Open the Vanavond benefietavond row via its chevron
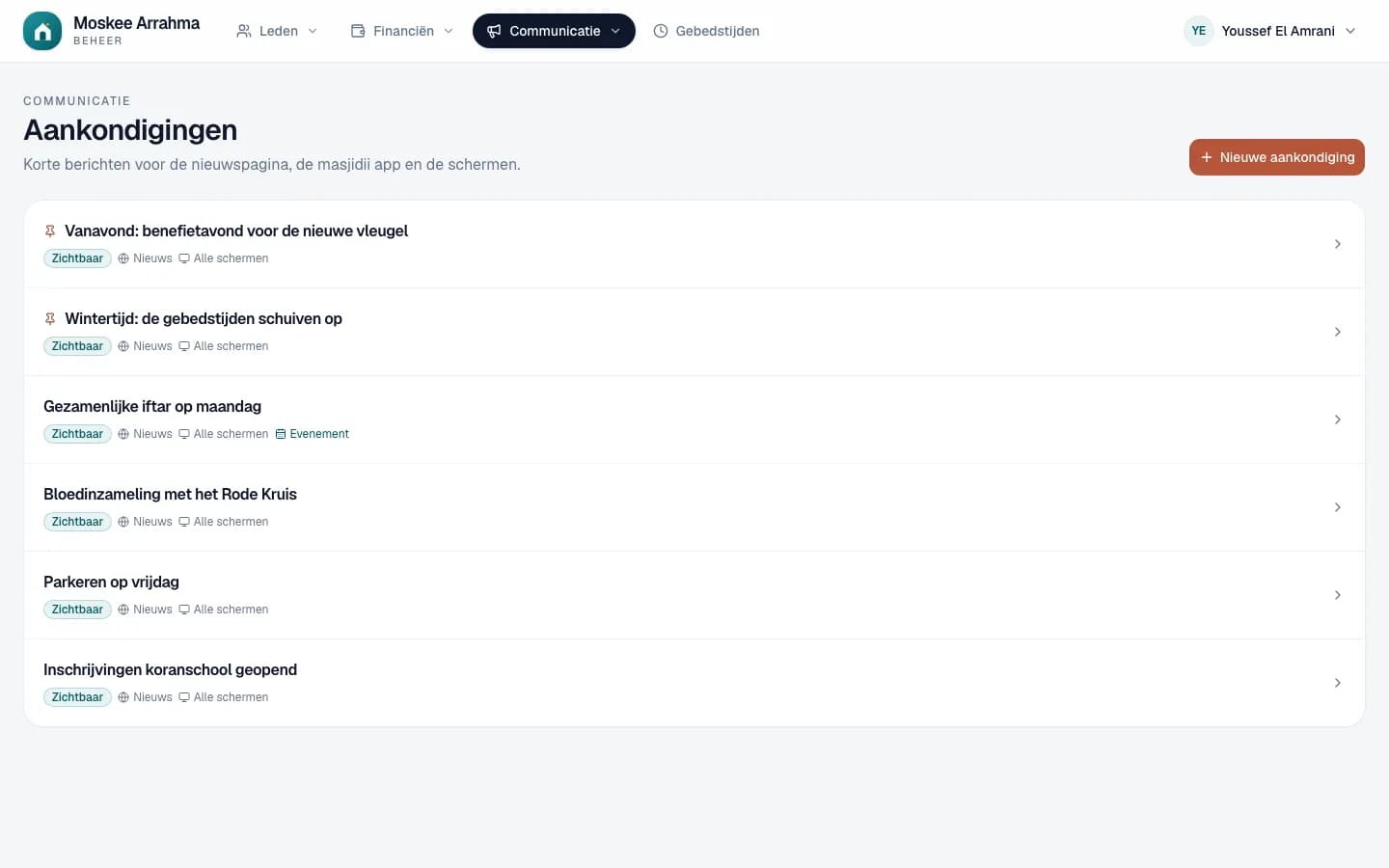The height and width of the screenshot is (868, 1389). coord(1338,244)
